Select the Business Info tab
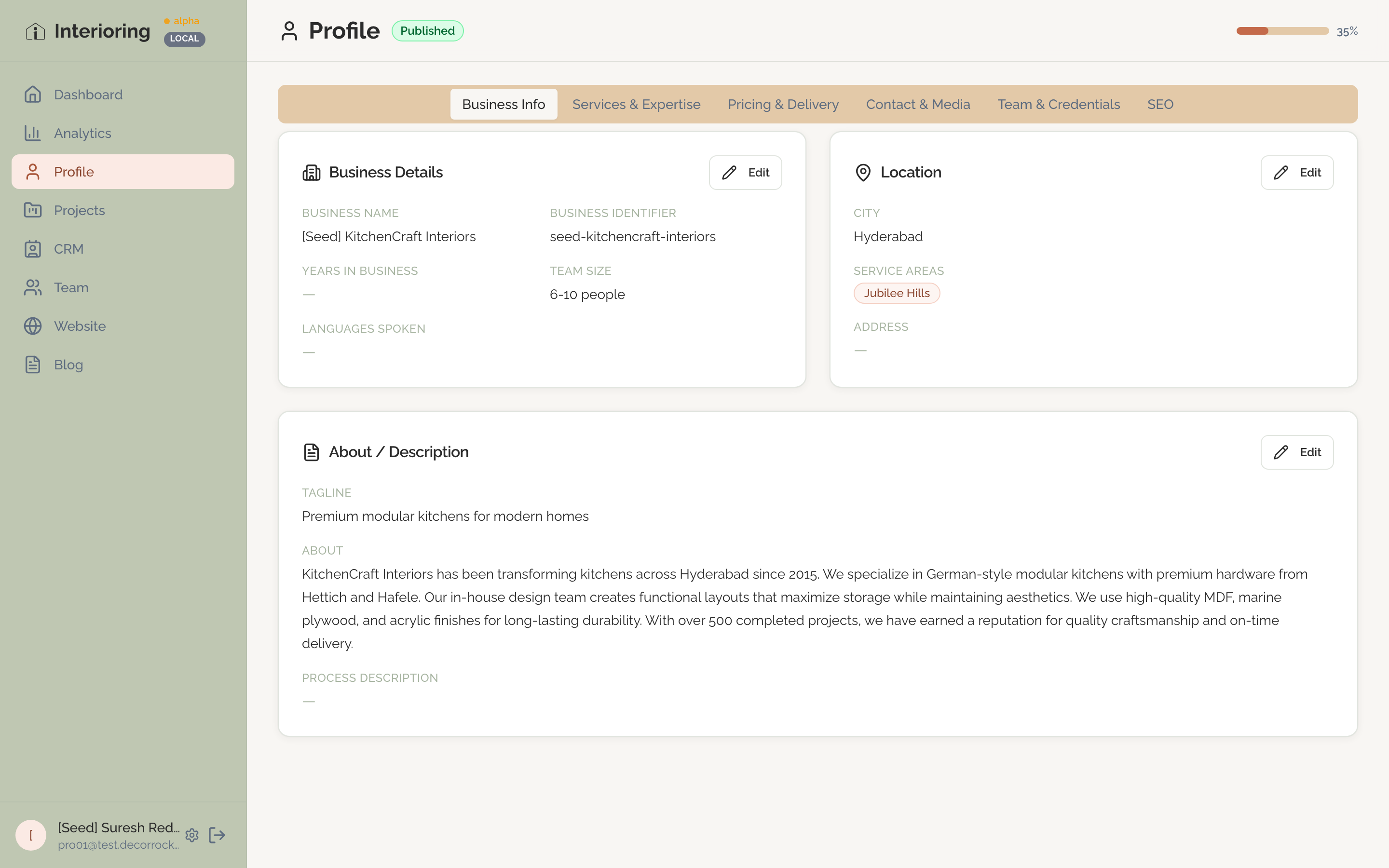 504,104
